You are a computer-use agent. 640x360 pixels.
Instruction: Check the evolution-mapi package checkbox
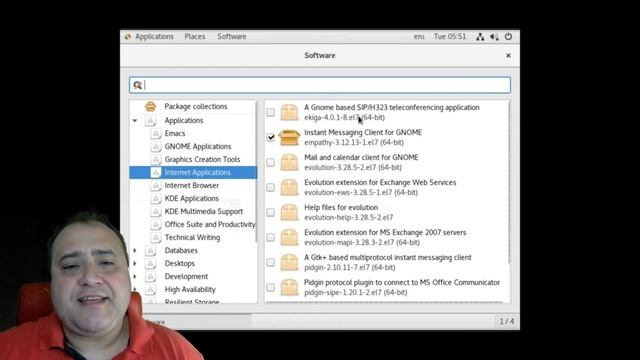pyautogui.click(x=270, y=237)
